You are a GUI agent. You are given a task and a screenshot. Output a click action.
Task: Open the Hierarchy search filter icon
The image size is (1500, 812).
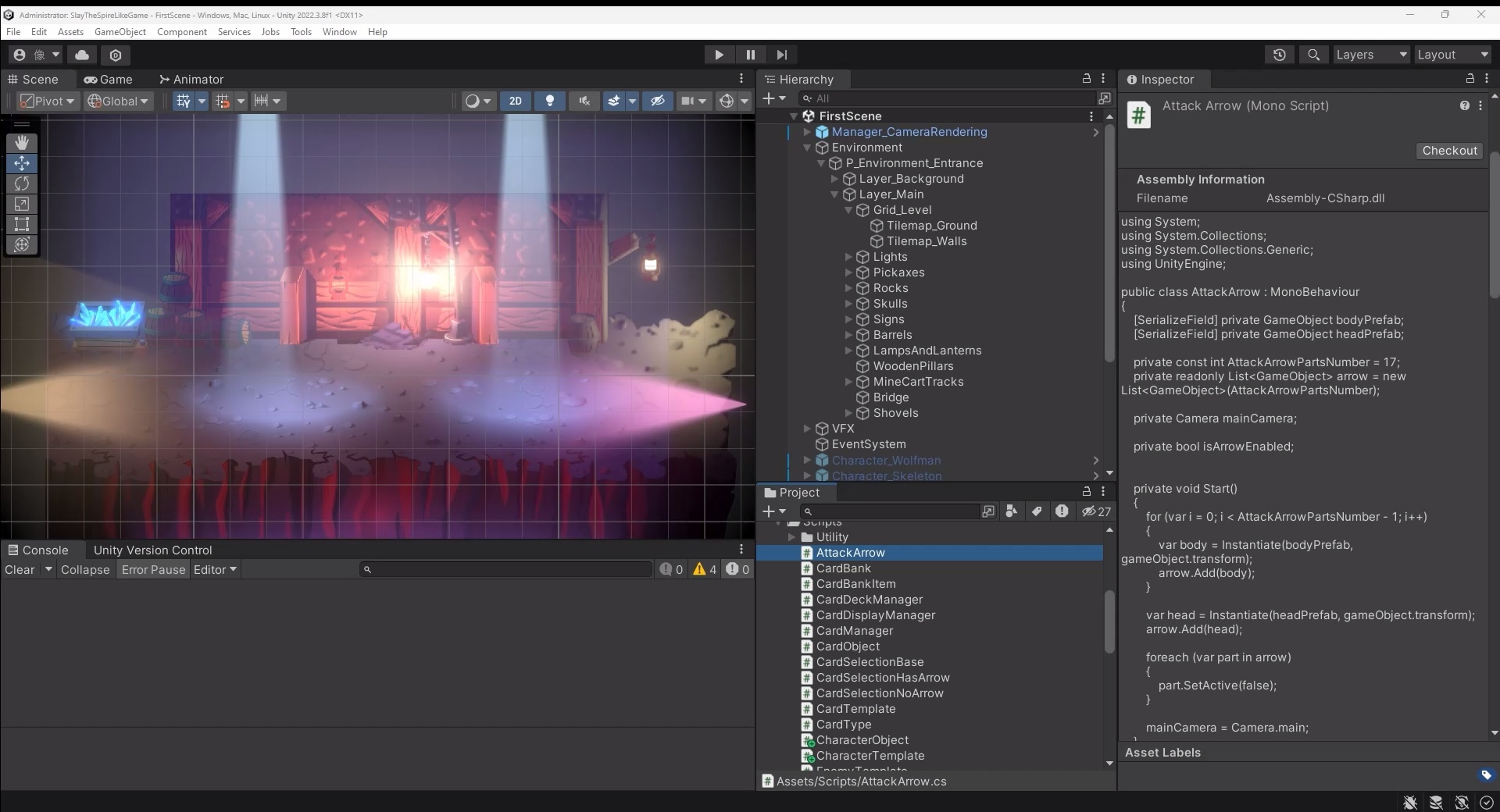click(1105, 98)
